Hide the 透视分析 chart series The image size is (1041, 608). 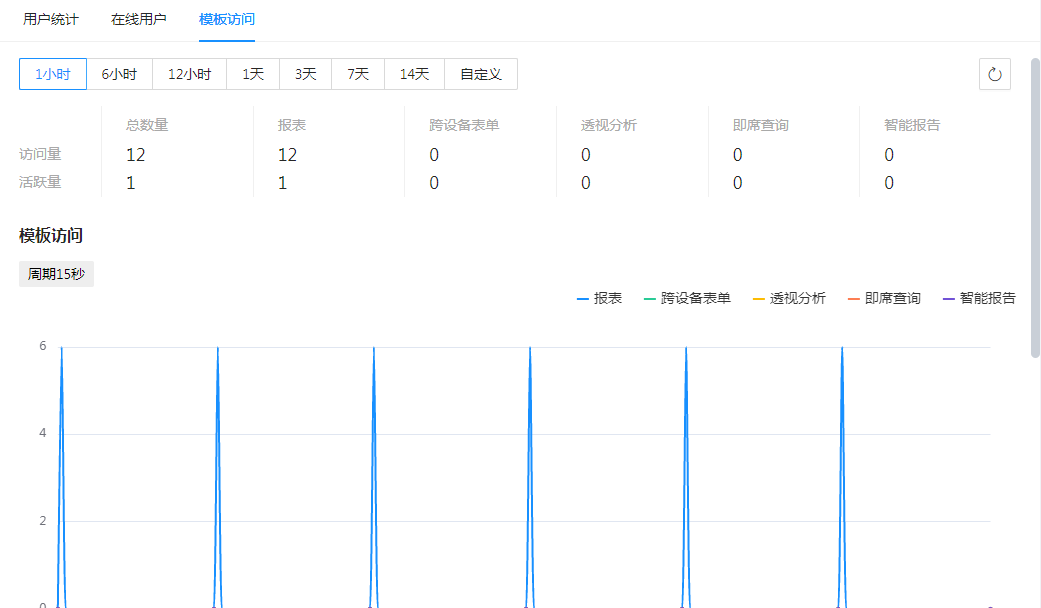pyautogui.click(x=789, y=298)
